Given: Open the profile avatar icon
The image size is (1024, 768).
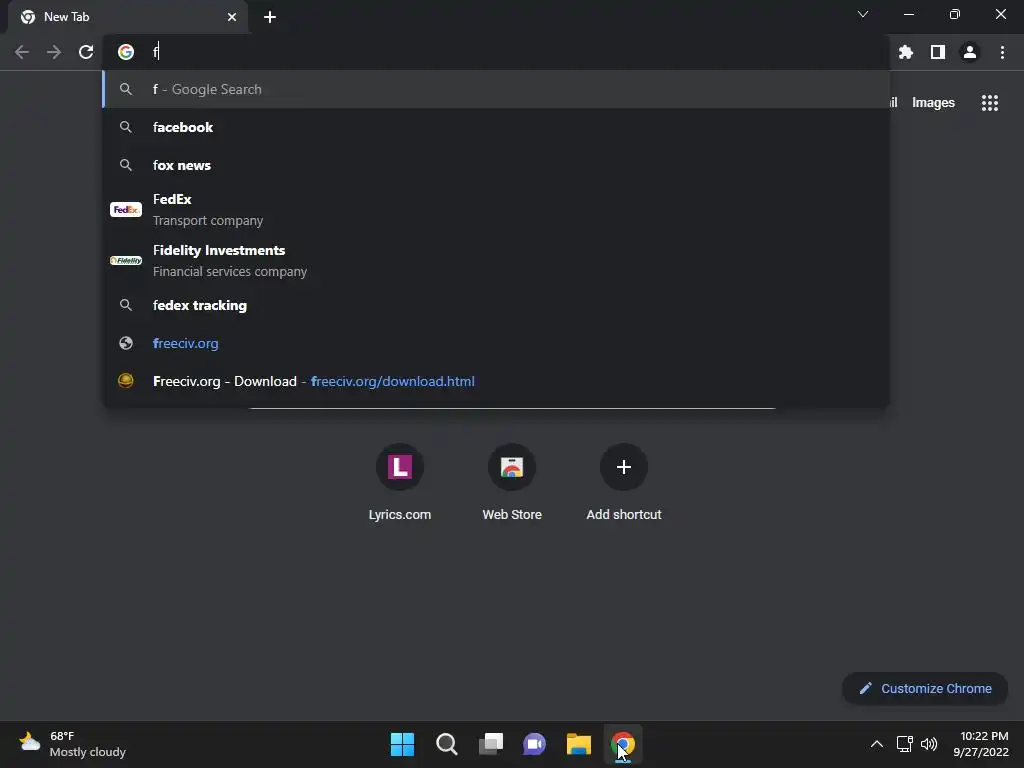Looking at the screenshot, I should tap(970, 52).
